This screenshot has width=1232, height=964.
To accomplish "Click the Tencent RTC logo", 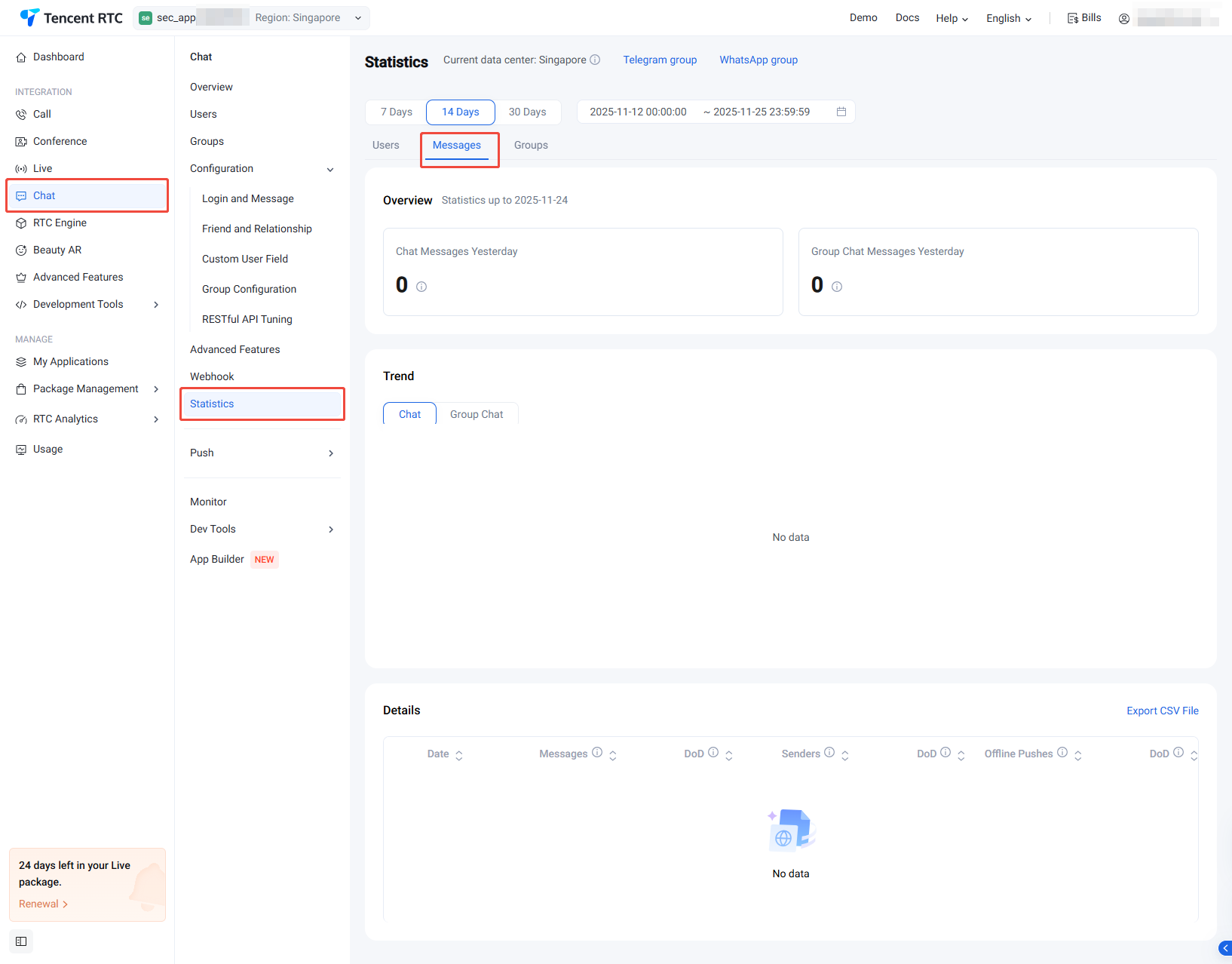I will [72, 17].
